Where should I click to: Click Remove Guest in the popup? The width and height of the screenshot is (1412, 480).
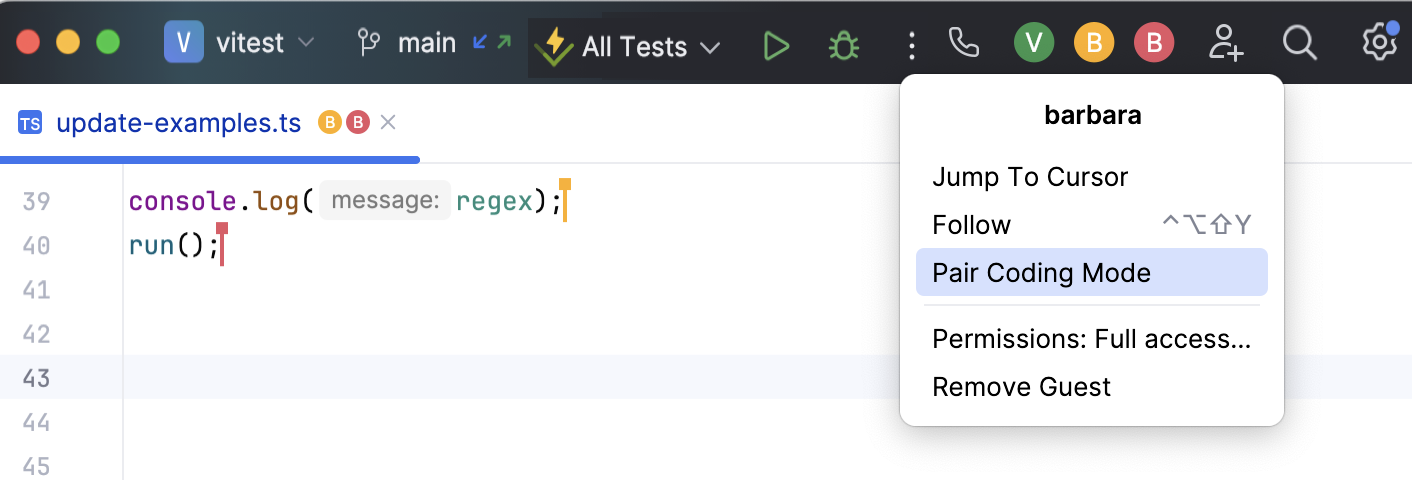point(1021,387)
